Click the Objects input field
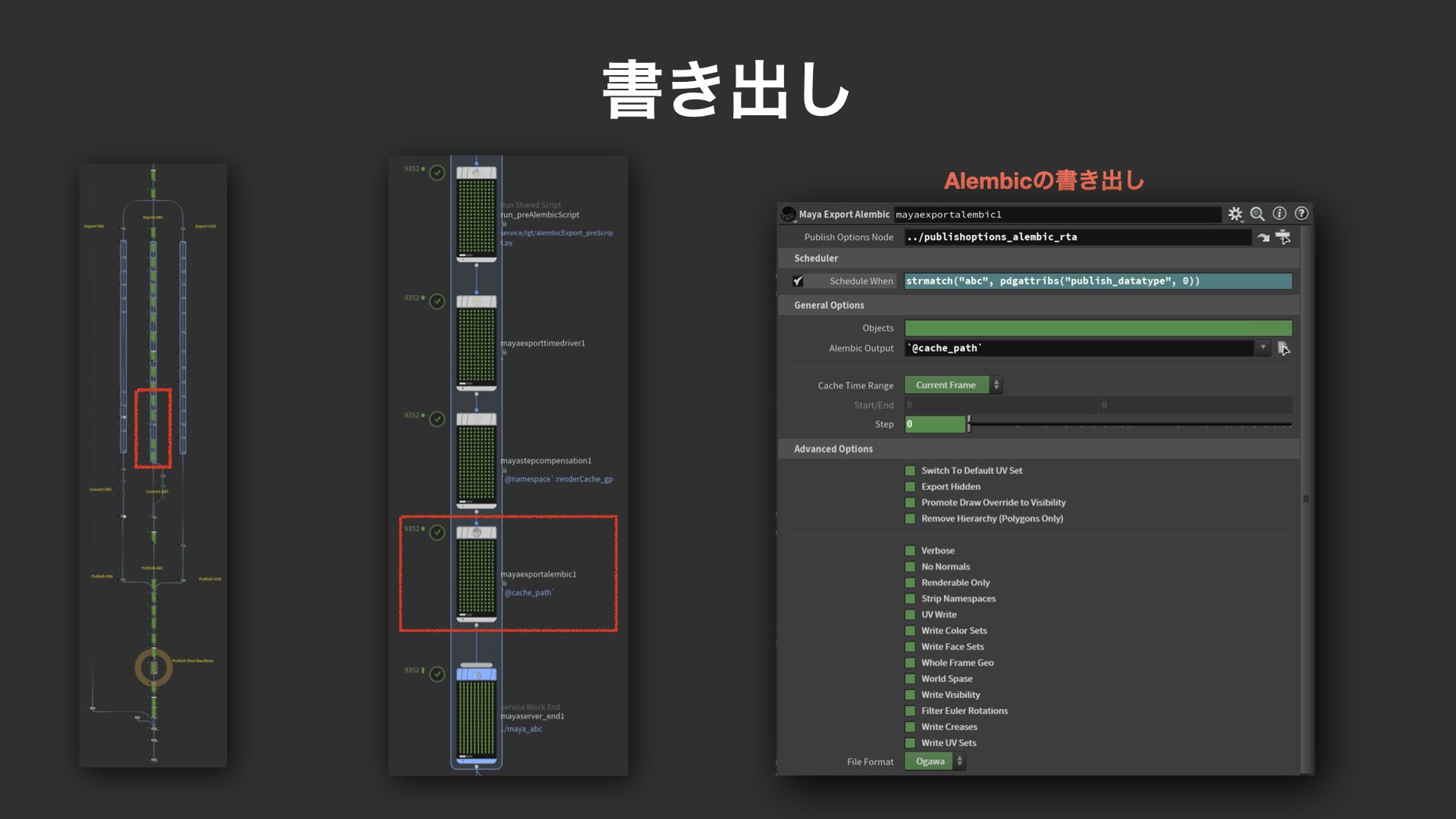1456x819 pixels. click(x=1098, y=328)
